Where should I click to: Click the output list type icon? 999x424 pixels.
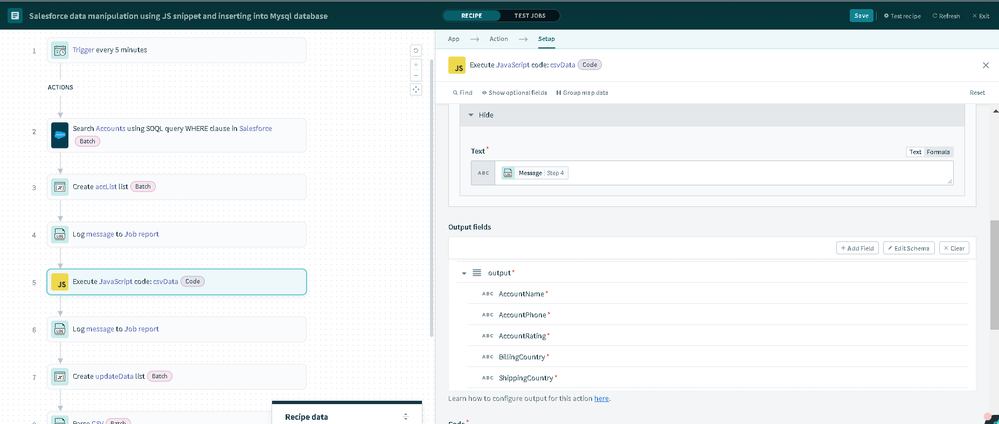477,273
